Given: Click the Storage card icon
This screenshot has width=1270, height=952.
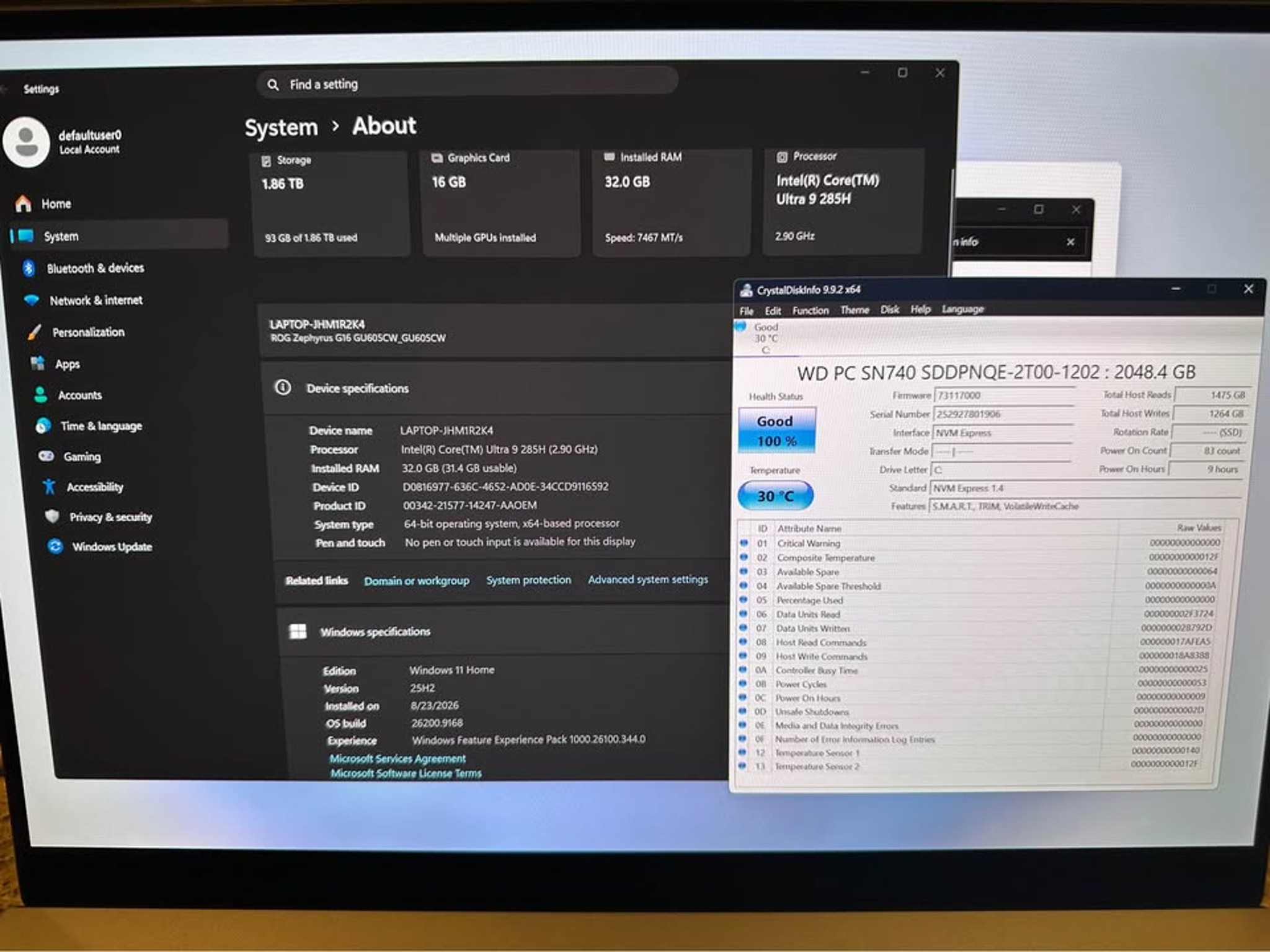Looking at the screenshot, I should (x=267, y=161).
